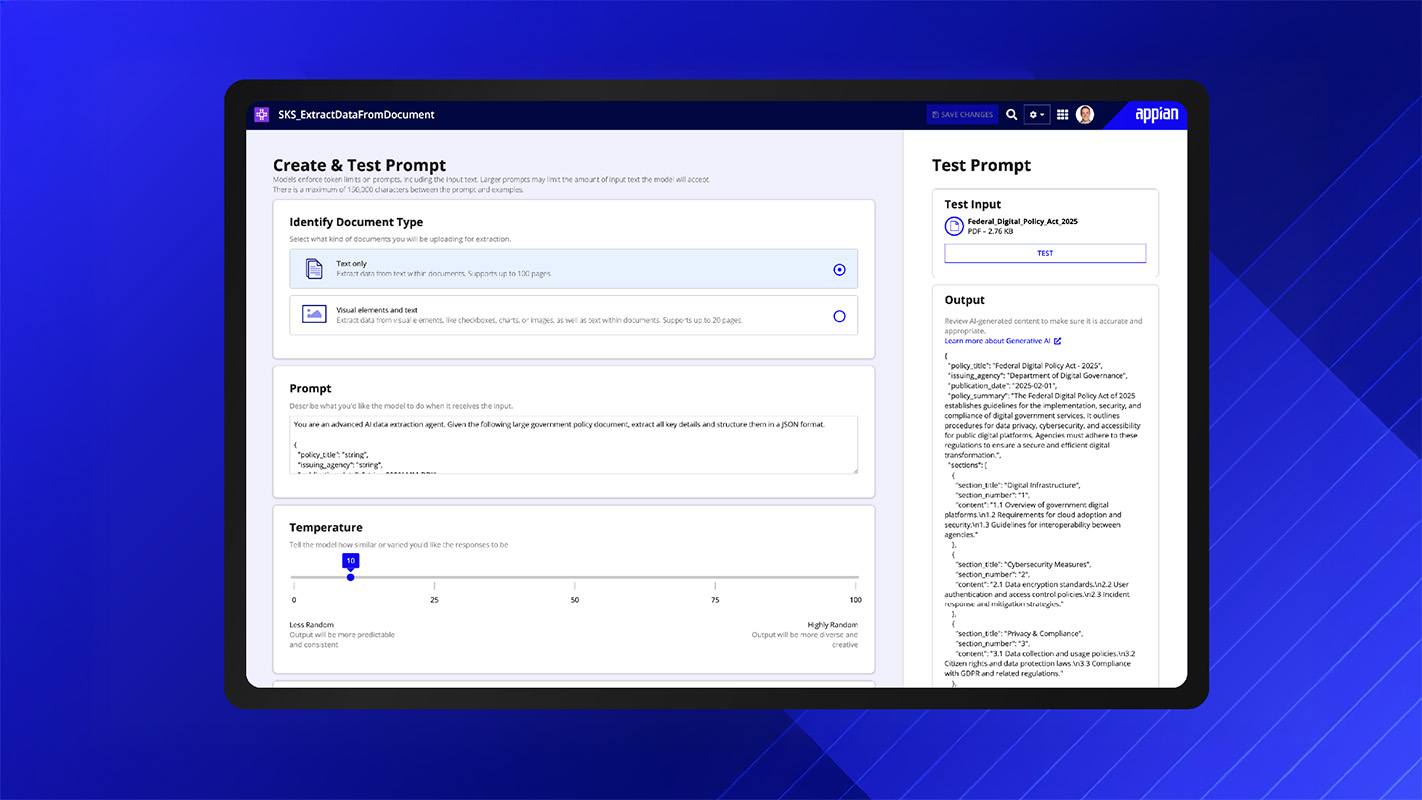
Task: Click the SAVE CHANGES button
Action: tap(962, 115)
